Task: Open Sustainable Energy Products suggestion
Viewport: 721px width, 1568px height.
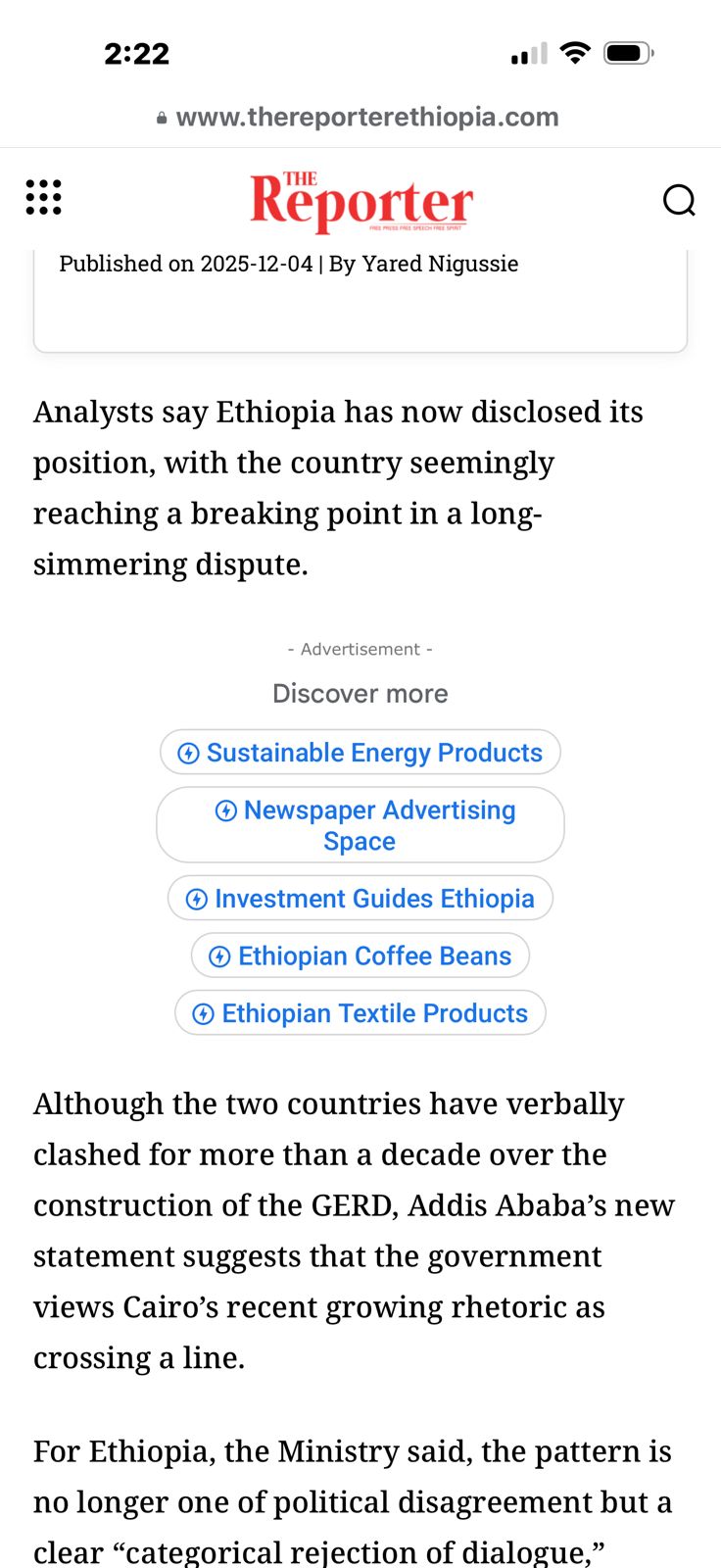Action: click(x=373, y=753)
